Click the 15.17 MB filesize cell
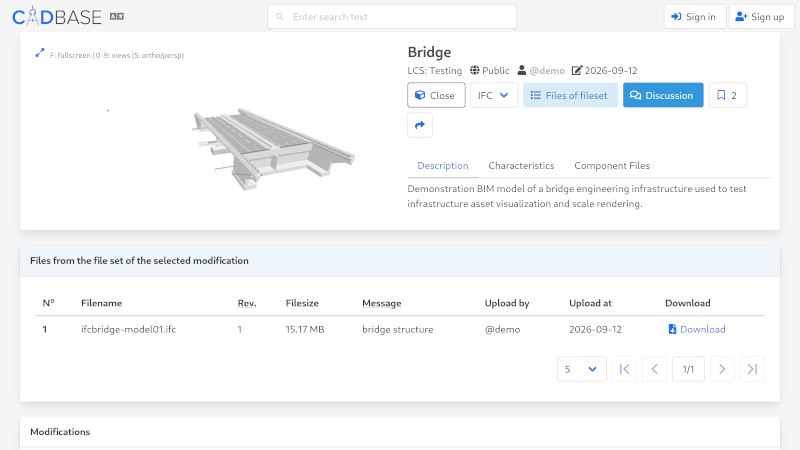Viewport: 800px width, 450px height. [x=305, y=329]
